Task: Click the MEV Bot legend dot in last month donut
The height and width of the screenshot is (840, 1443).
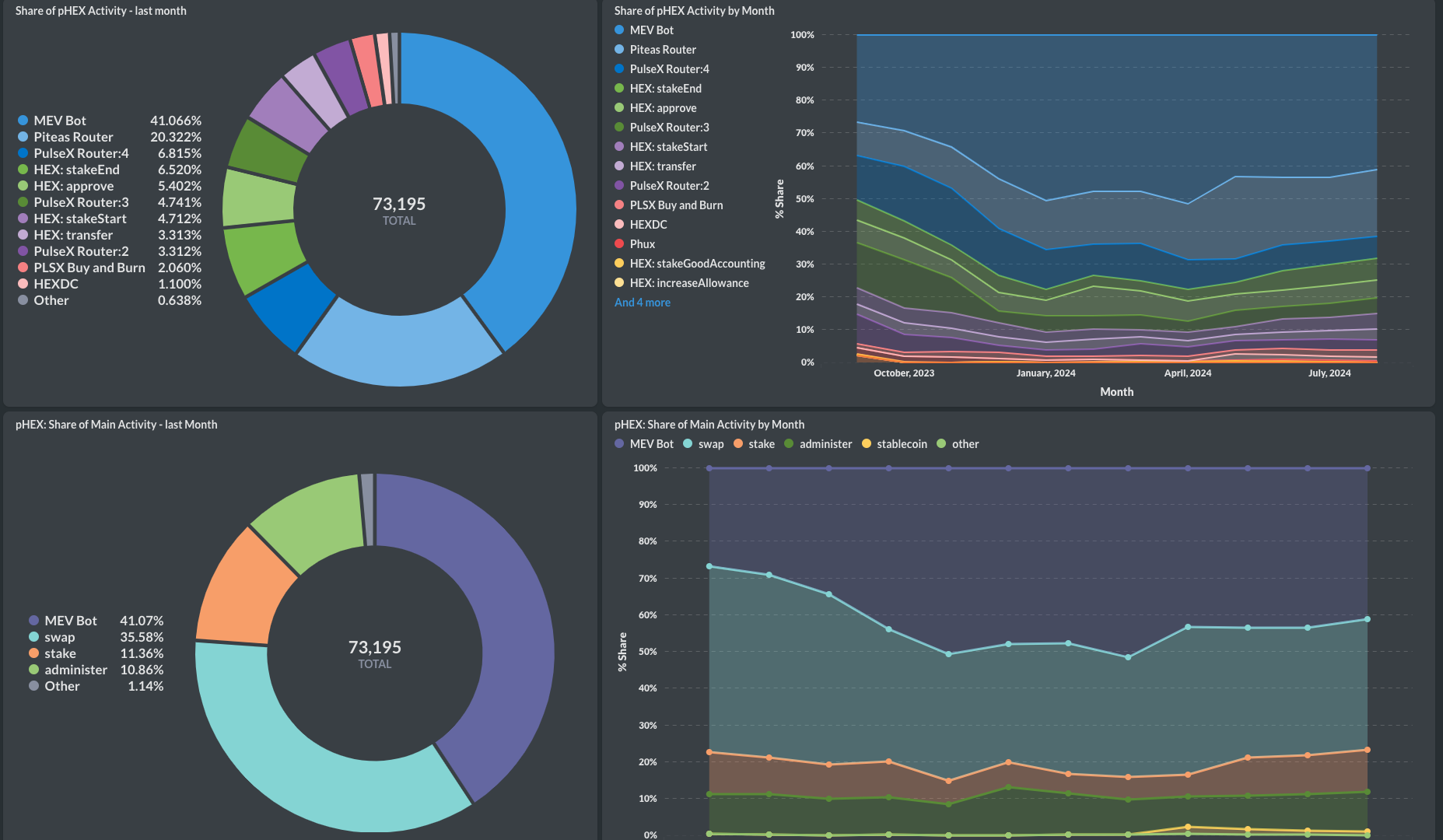Action: click(x=23, y=121)
